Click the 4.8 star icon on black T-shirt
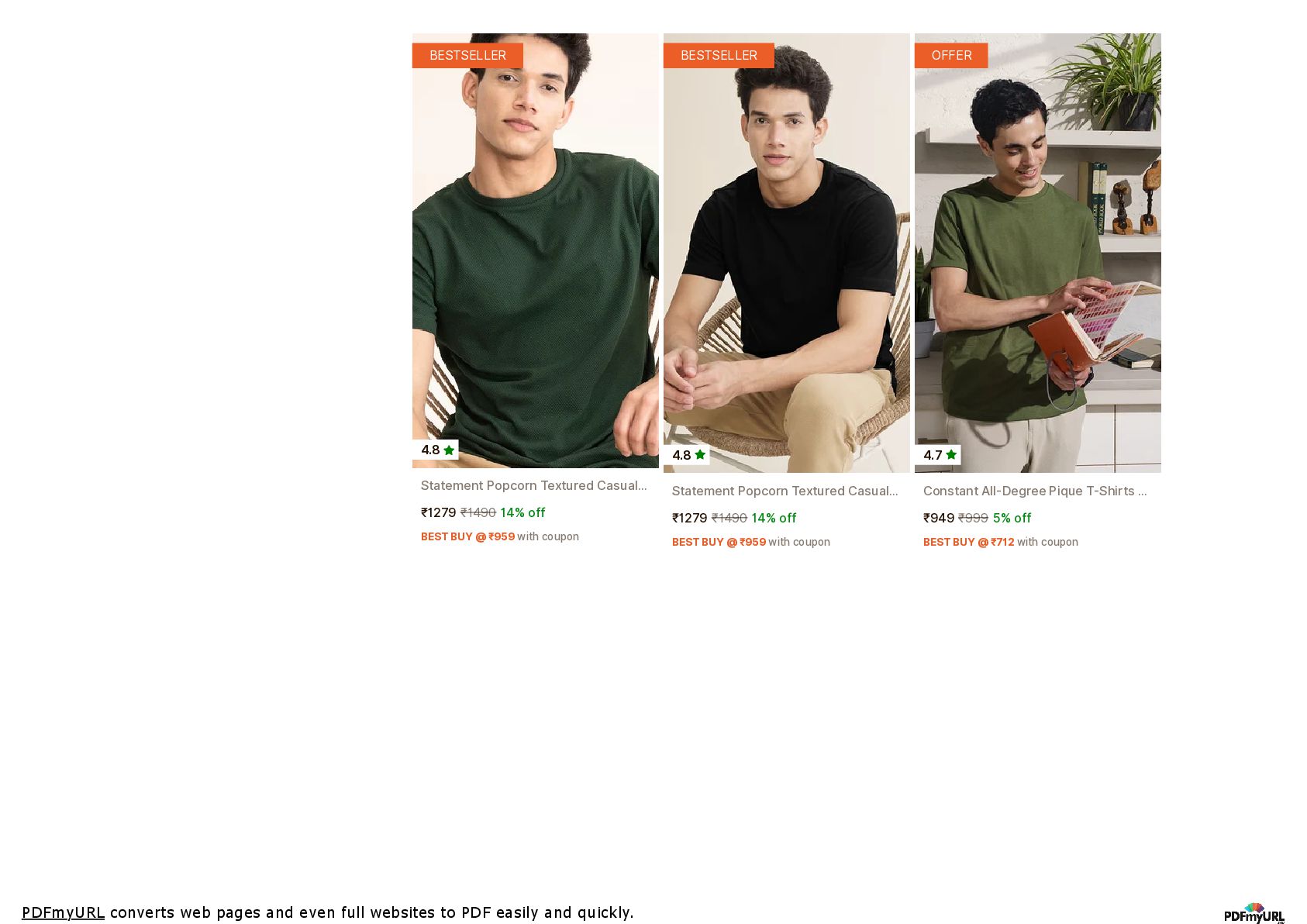This screenshot has height=924, width=1307. (x=700, y=455)
